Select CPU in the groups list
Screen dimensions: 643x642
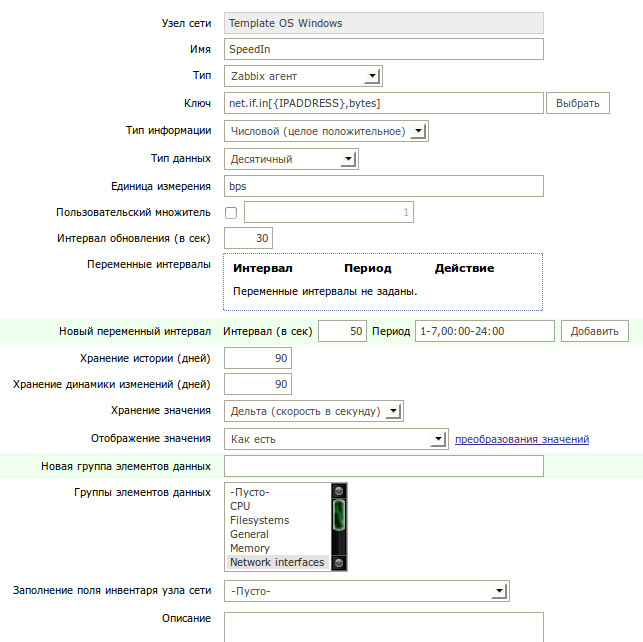241,506
